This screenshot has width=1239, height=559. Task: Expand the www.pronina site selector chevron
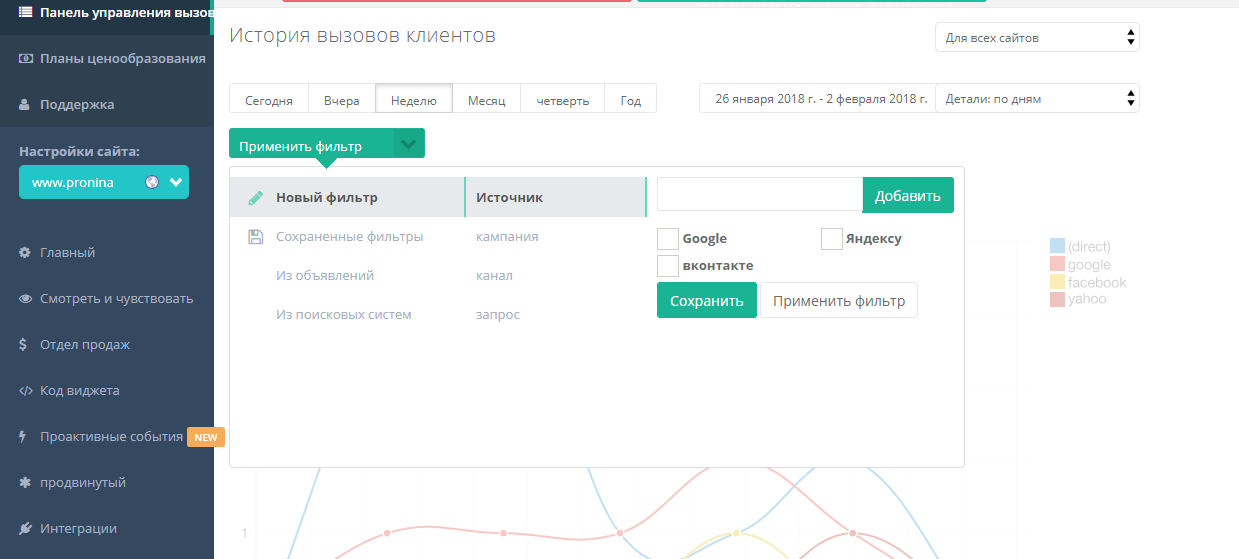tap(176, 183)
